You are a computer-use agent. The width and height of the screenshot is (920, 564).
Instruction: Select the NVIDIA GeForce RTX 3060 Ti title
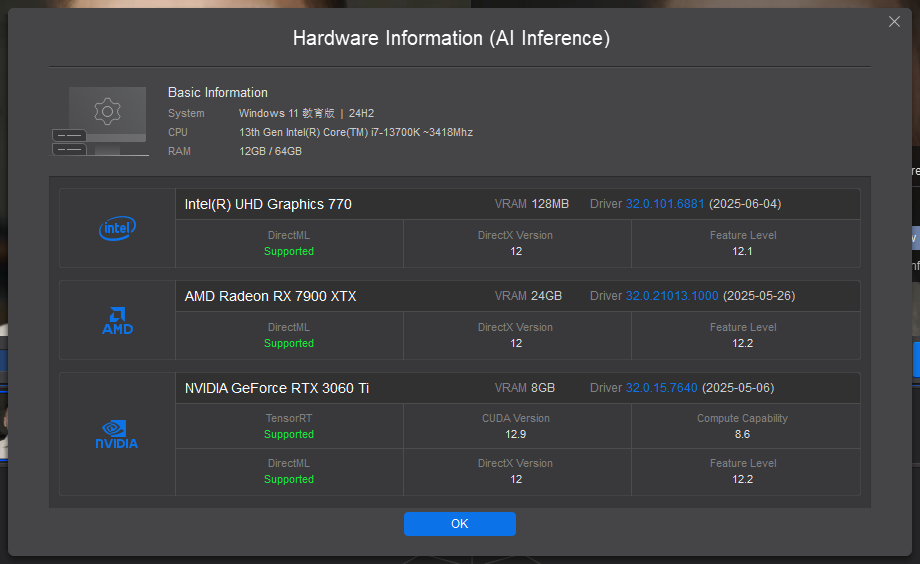[277, 389]
